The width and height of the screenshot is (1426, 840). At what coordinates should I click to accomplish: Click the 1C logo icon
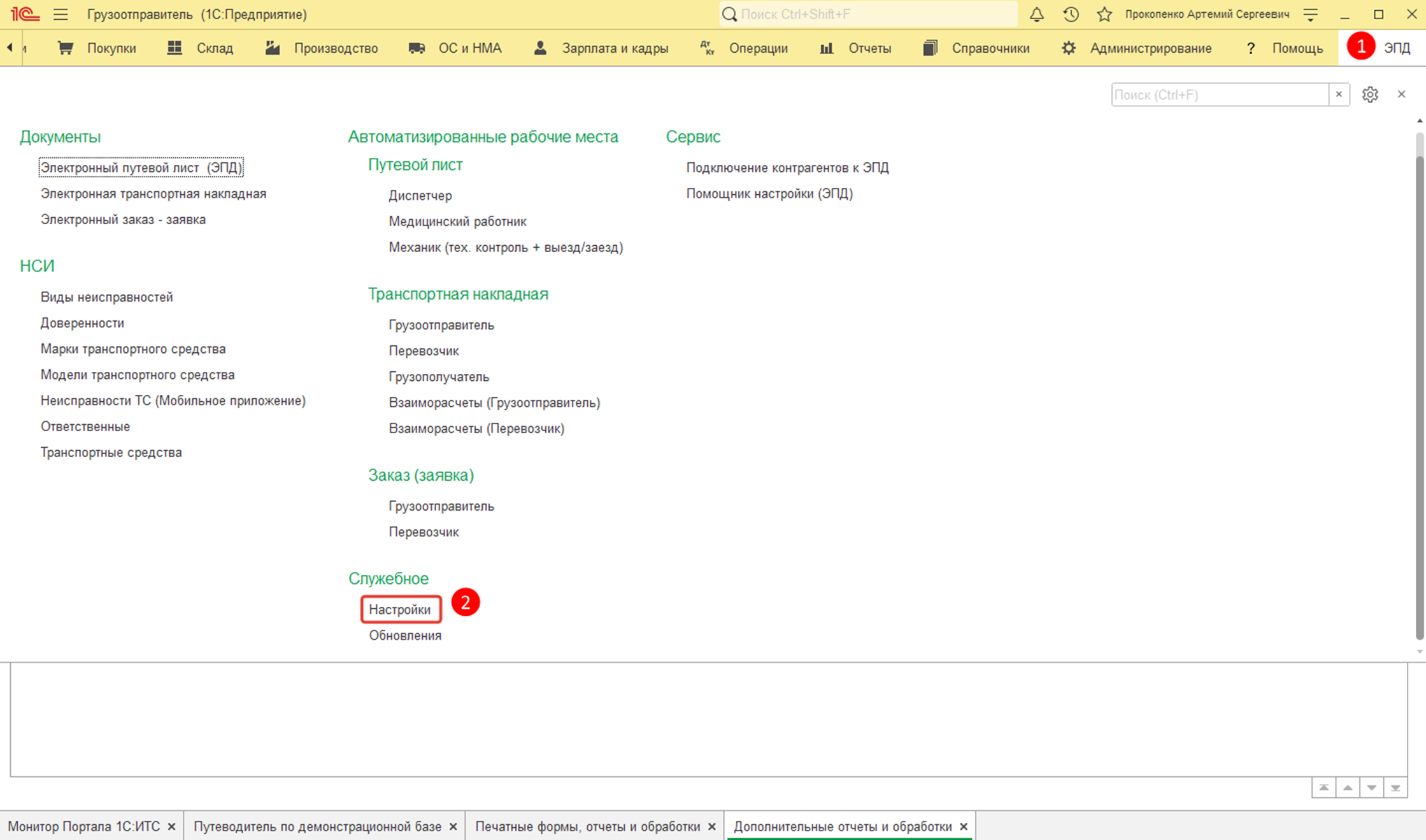pos(25,14)
